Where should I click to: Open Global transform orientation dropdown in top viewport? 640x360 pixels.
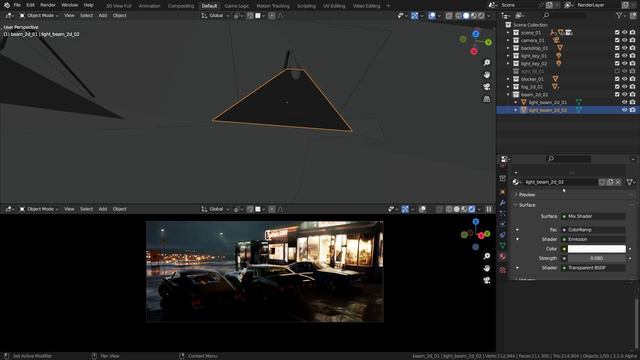(x=215, y=16)
